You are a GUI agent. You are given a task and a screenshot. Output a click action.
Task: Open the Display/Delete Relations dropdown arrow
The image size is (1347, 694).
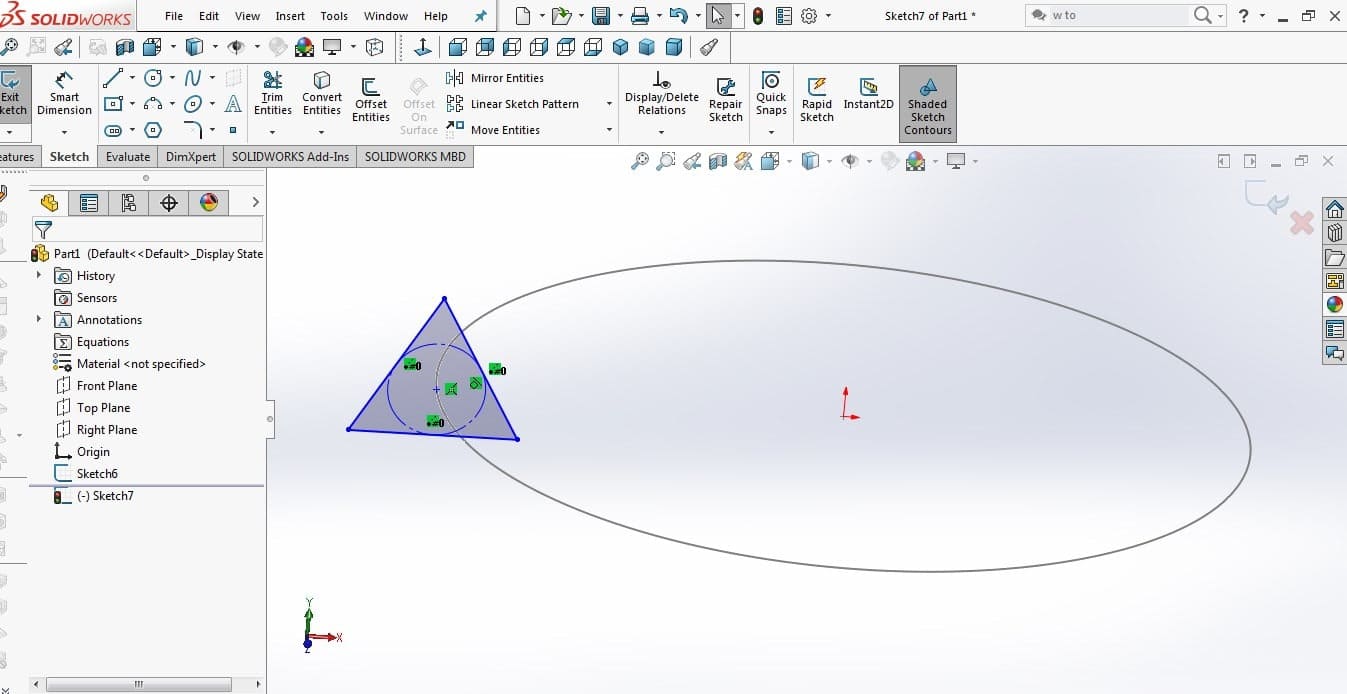click(661, 132)
